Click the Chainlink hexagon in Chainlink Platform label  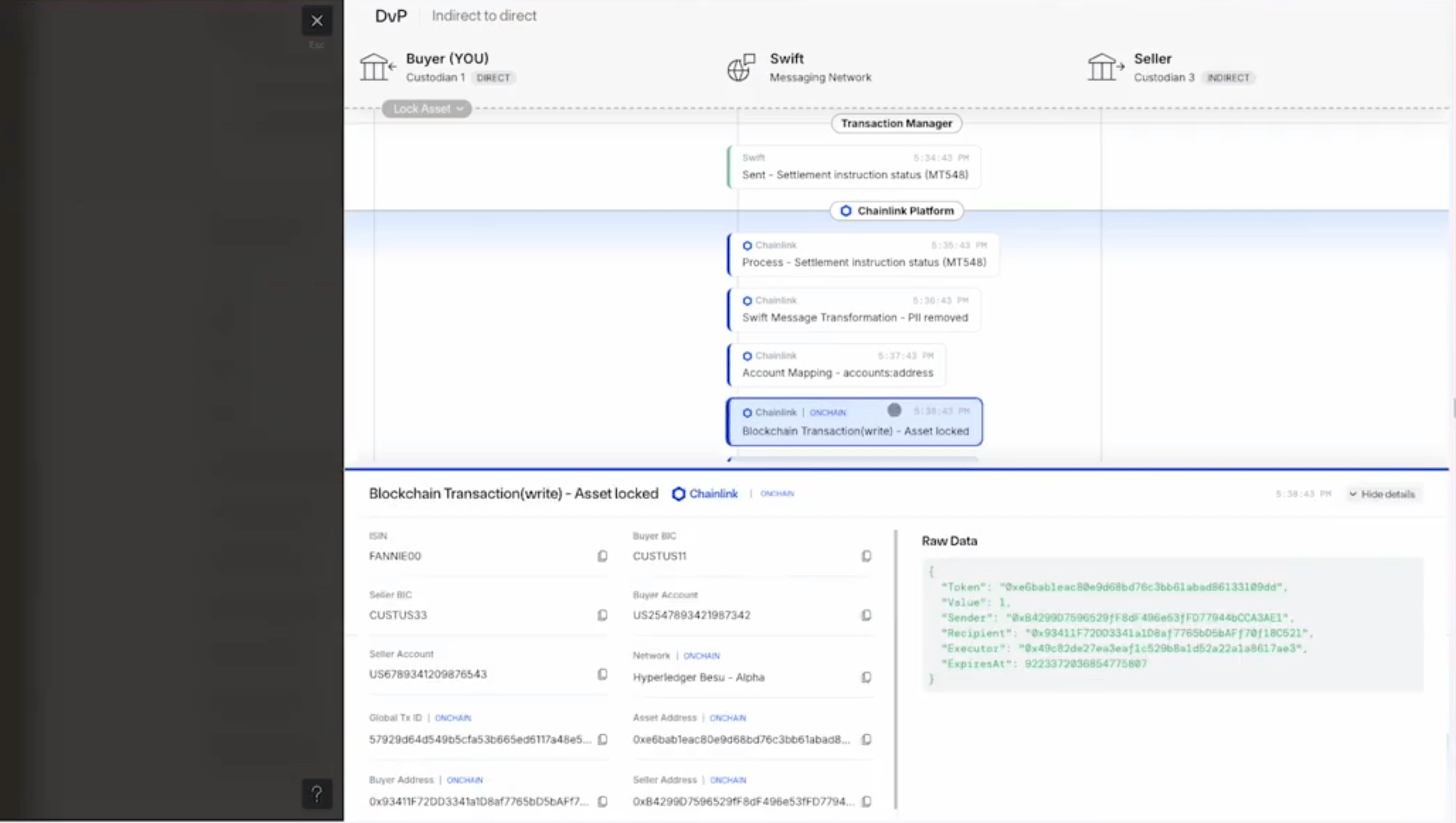[x=846, y=211]
